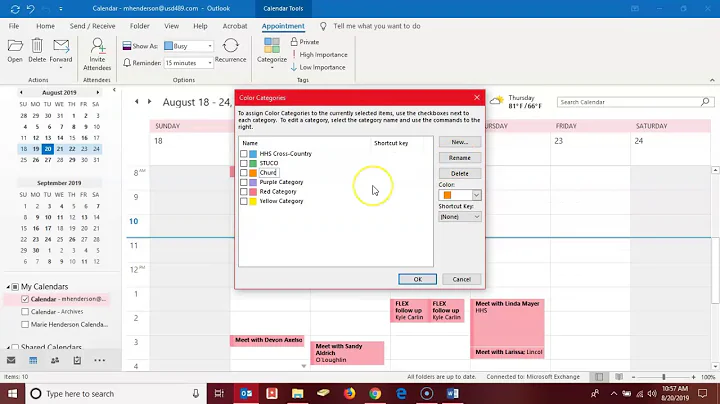The height and width of the screenshot is (404, 720).
Task: Click New... in Color Categories
Action: click(460, 142)
